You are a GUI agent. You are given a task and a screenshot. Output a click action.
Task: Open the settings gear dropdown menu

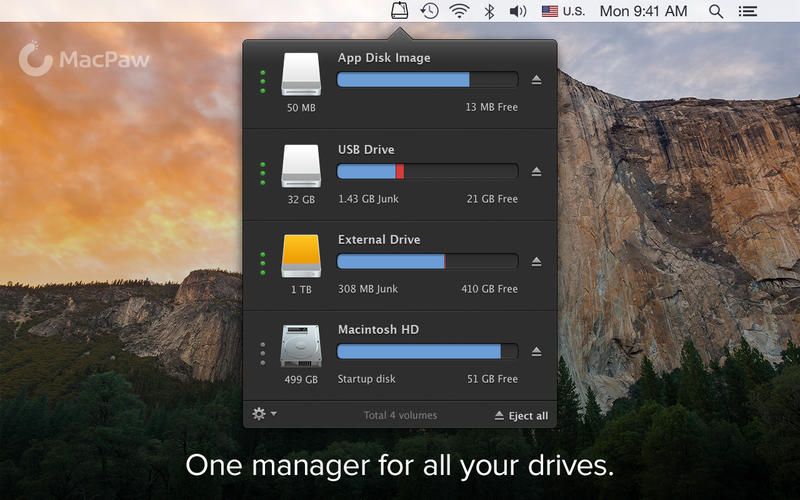click(264, 414)
